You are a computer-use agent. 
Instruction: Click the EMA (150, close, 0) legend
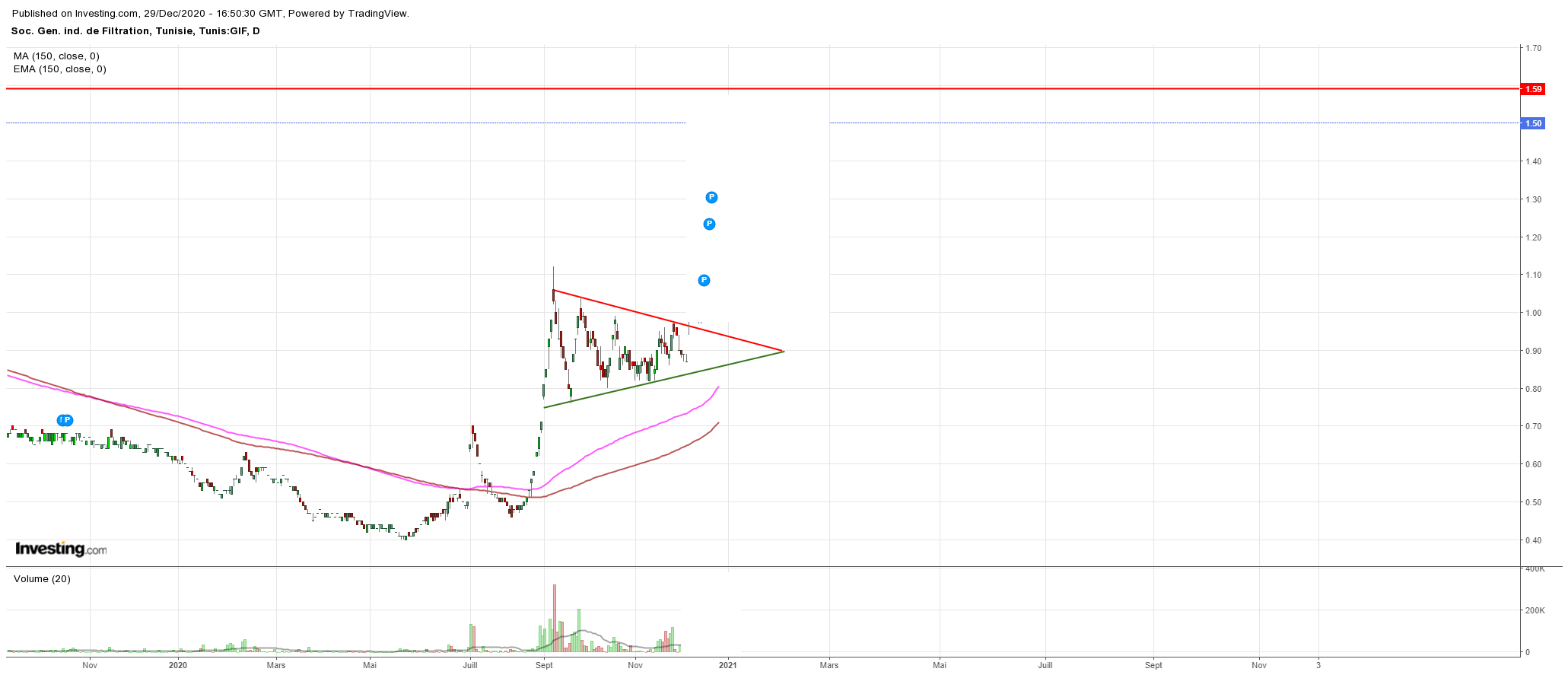(x=59, y=69)
